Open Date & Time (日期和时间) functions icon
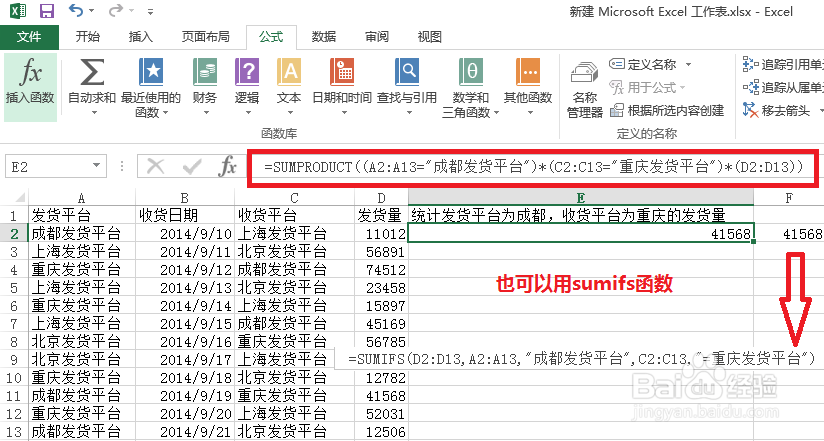The image size is (824, 441). coord(342,73)
